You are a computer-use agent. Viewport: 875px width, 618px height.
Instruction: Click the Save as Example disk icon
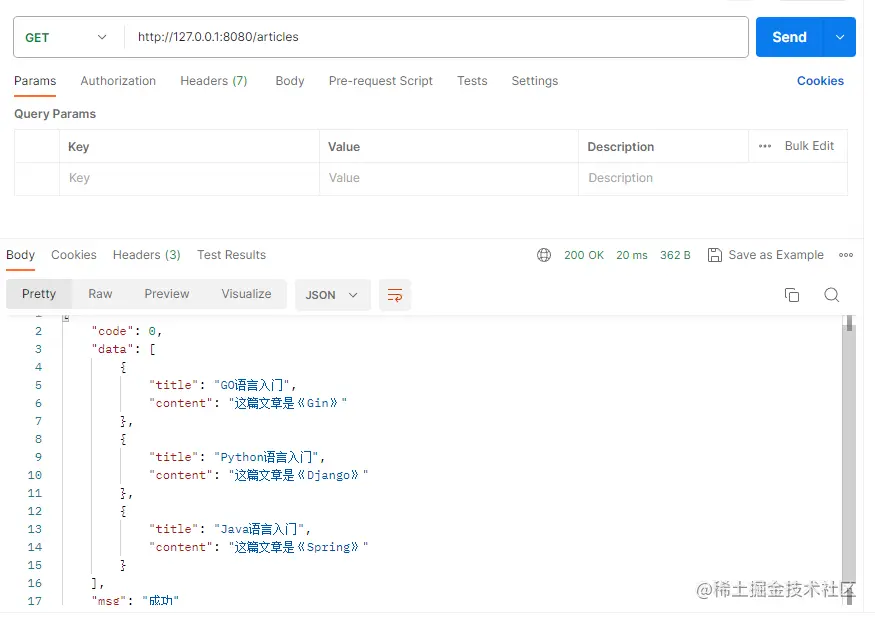pos(714,255)
